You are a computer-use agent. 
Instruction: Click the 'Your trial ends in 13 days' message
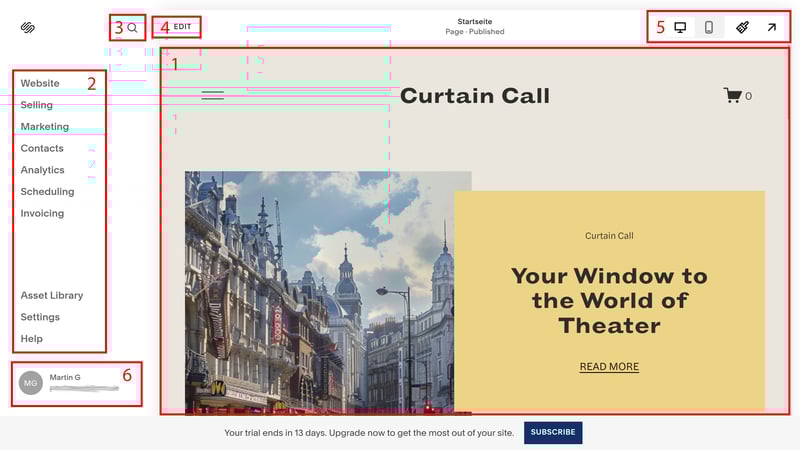tap(369, 433)
